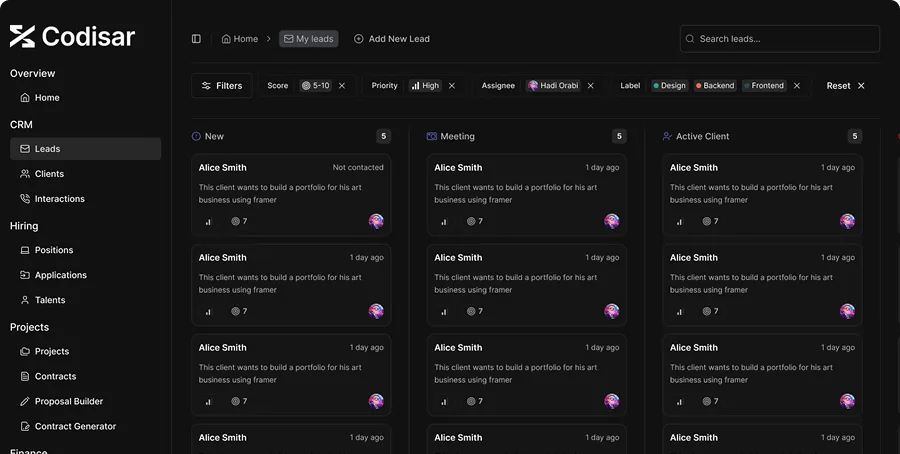Open Contract Generator in sidebar

(75, 427)
